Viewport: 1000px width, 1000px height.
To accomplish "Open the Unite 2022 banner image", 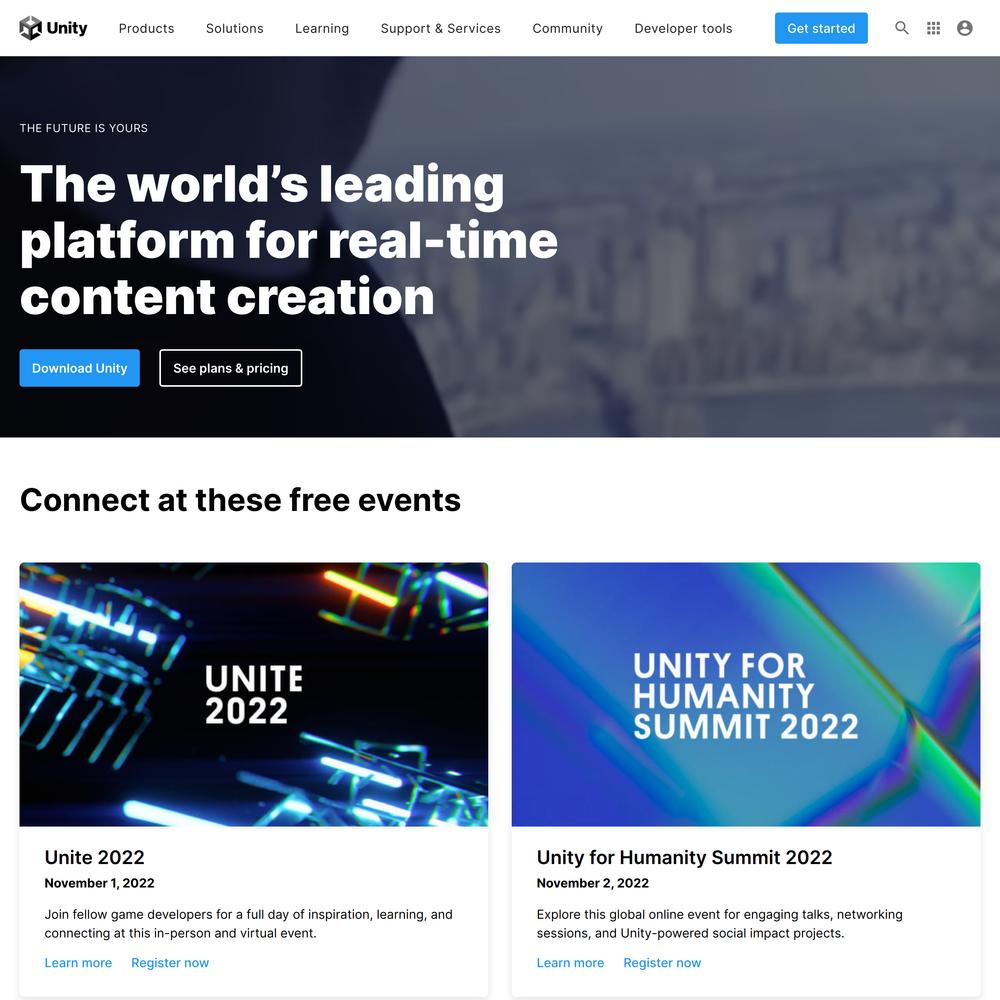I will [x=254, y=695].
